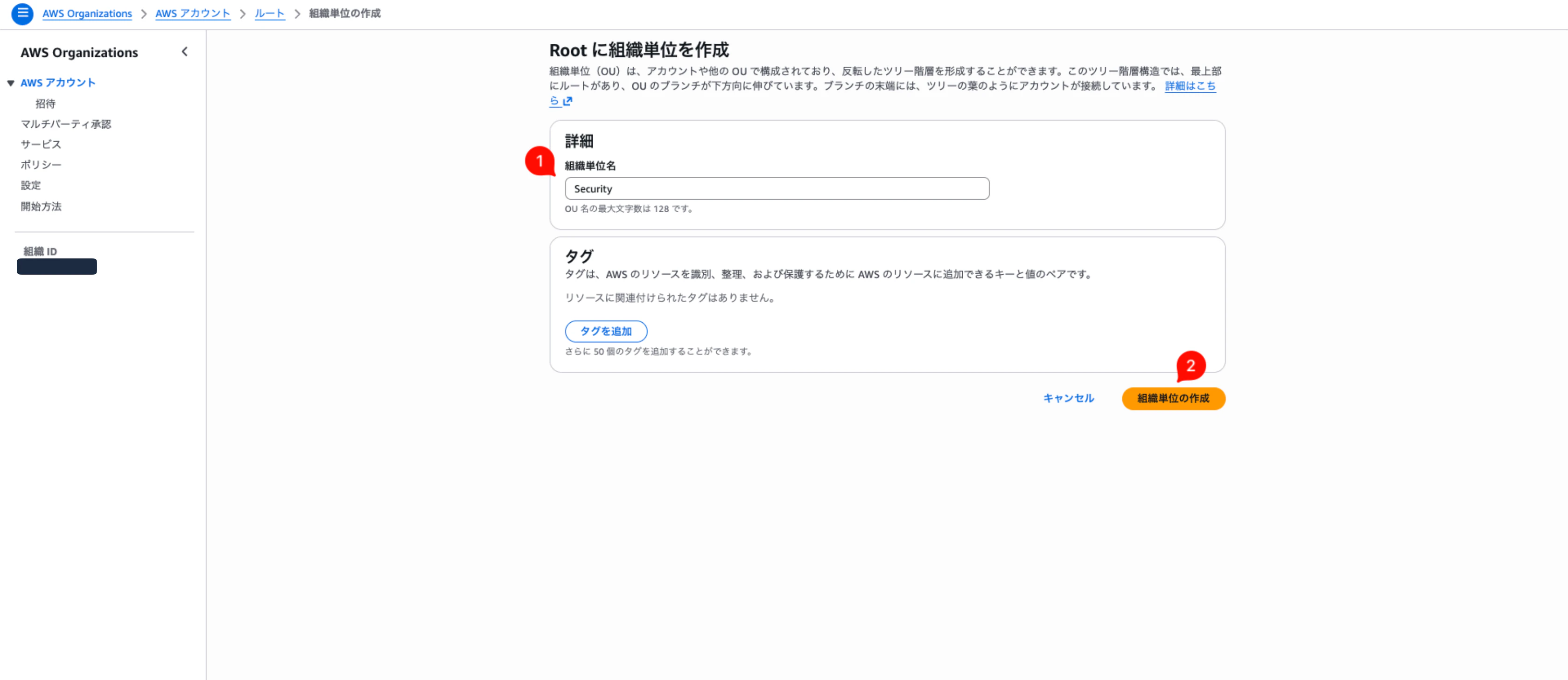1568x680 pixels.
Task: Open the マルチパーティ承認 sidebar entry
Action: tap(65, 124)
